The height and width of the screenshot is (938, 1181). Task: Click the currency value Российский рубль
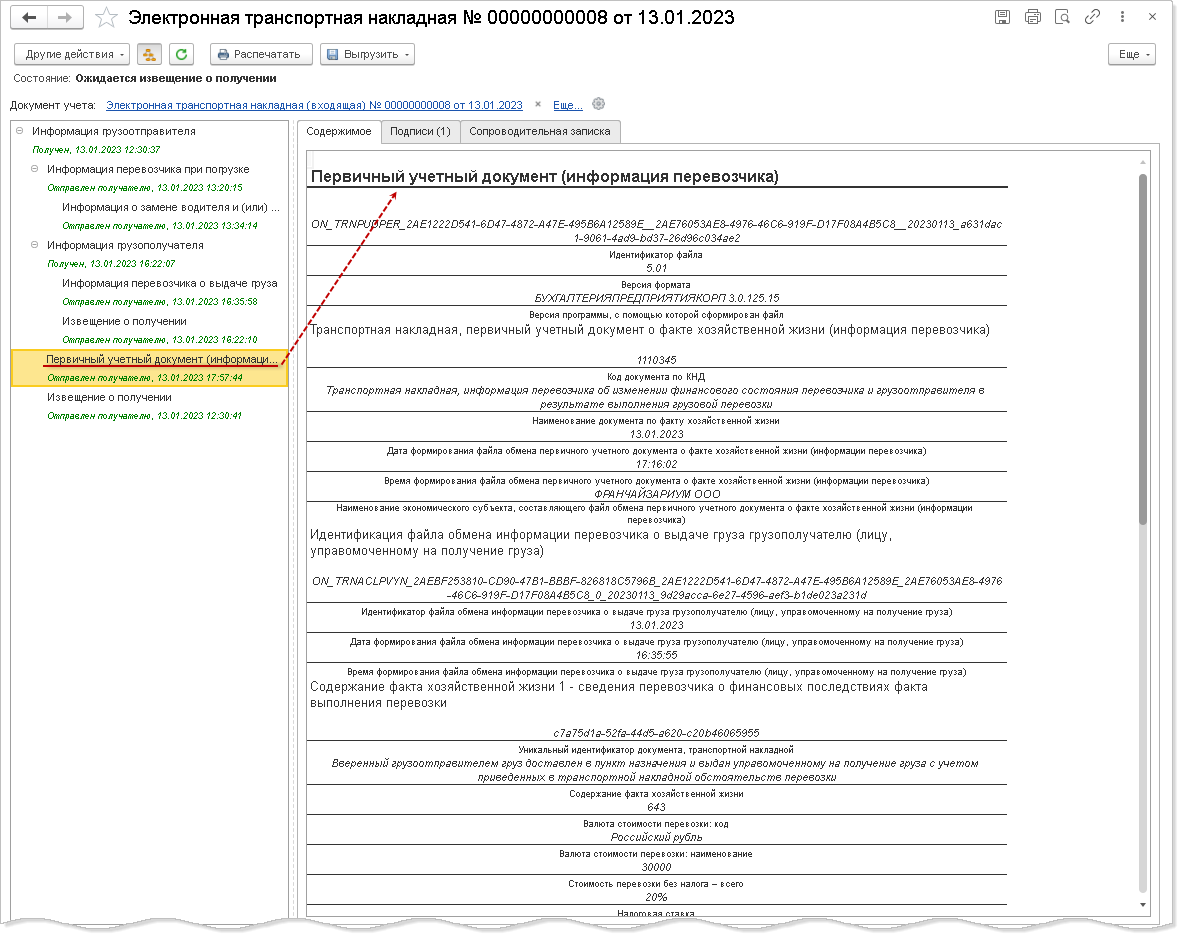[657, 837]
